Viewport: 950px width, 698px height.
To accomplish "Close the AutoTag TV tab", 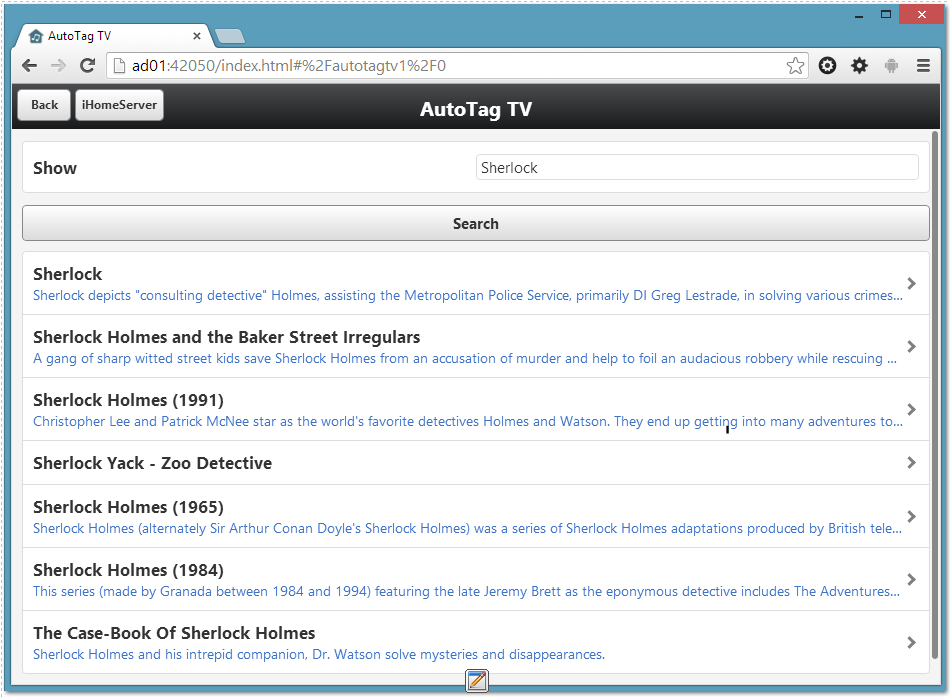I will point(197,36).
